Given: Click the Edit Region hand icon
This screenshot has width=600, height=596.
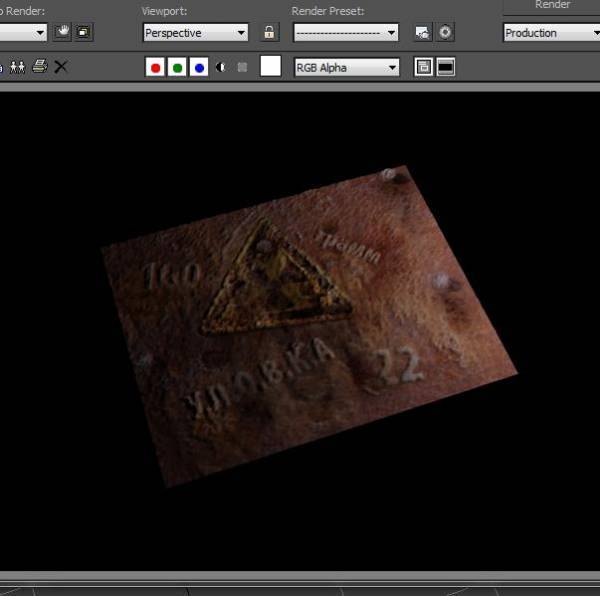Looking at the screenshot, I should click(x=63, y=32).
